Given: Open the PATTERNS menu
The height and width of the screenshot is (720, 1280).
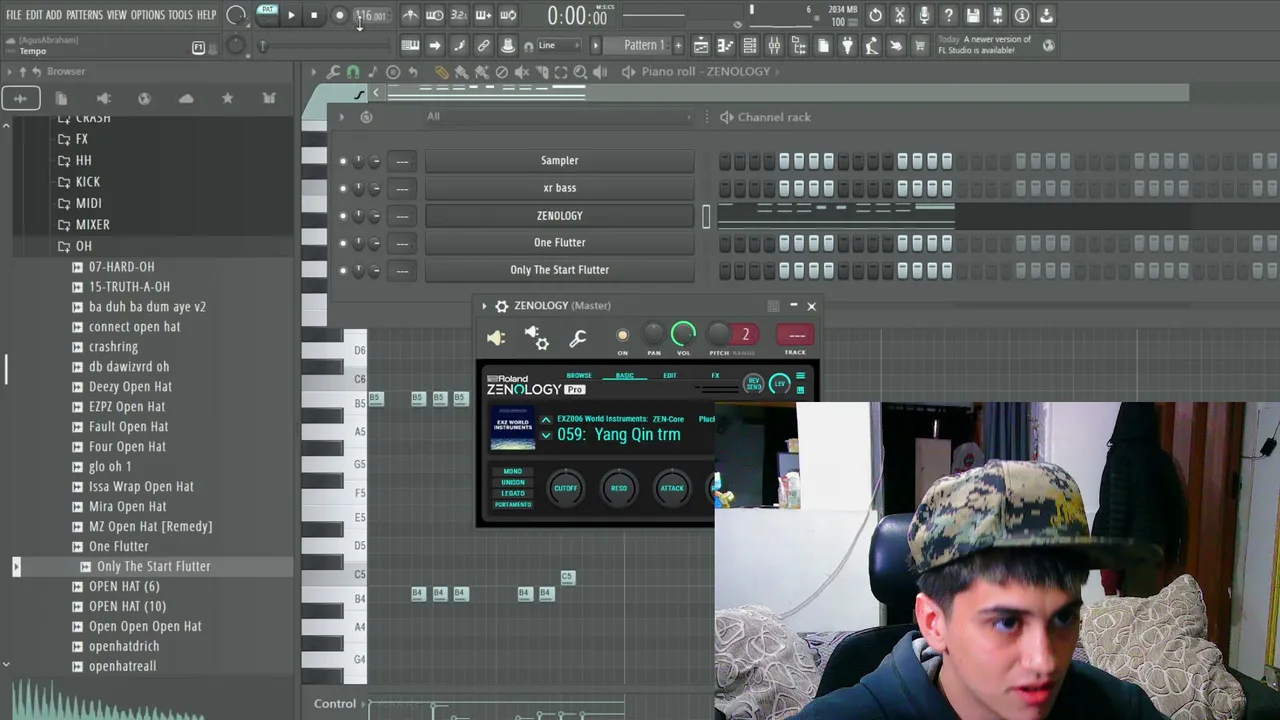Looking at the screenshot, I should point(84,15).
